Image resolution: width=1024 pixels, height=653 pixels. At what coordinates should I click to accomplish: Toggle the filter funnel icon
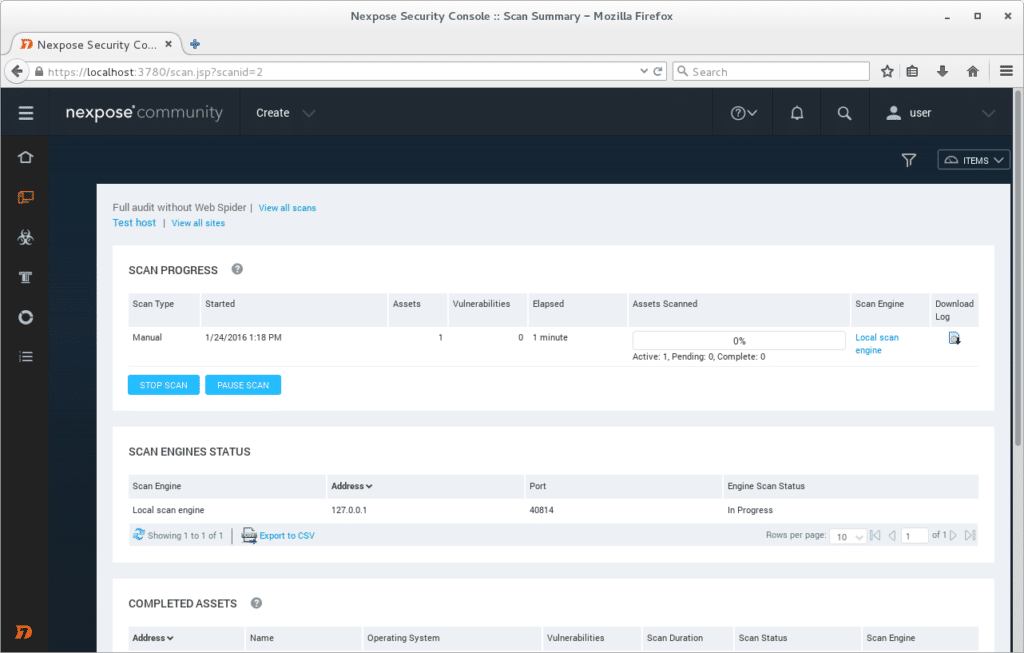click(x=908, y=160)
